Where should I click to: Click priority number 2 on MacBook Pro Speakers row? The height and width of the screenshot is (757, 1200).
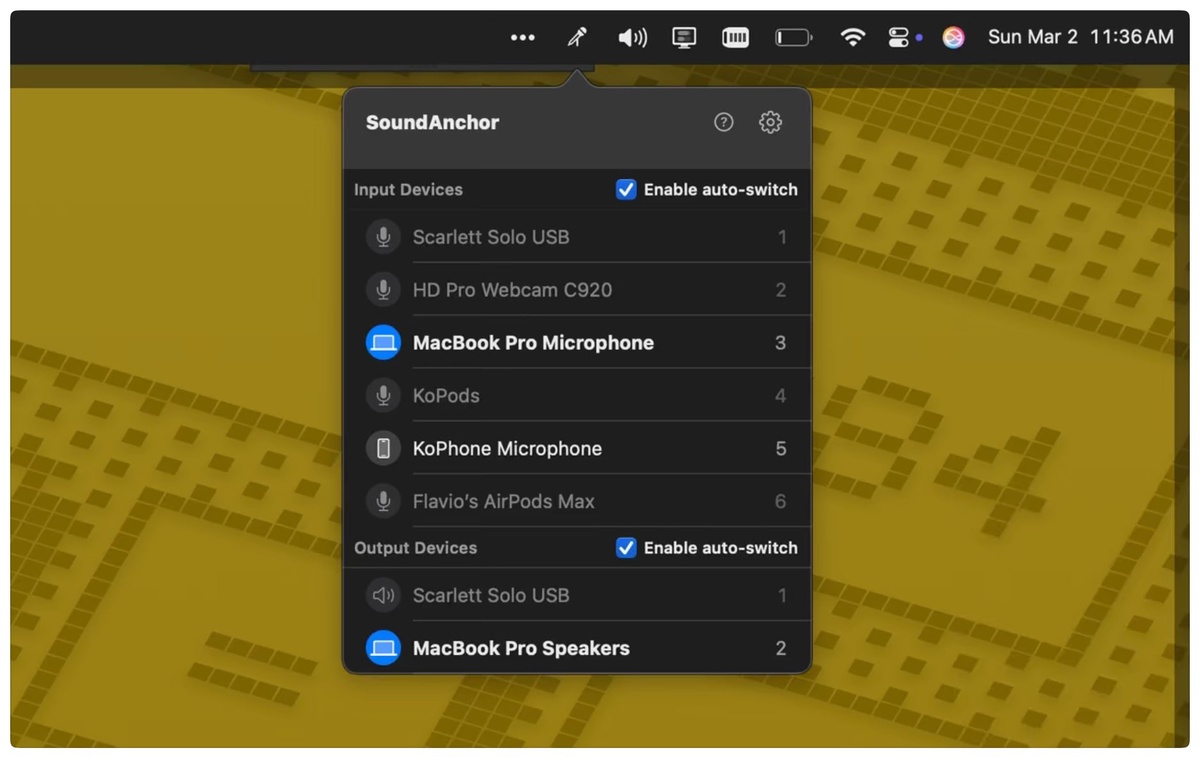(781, 648)
